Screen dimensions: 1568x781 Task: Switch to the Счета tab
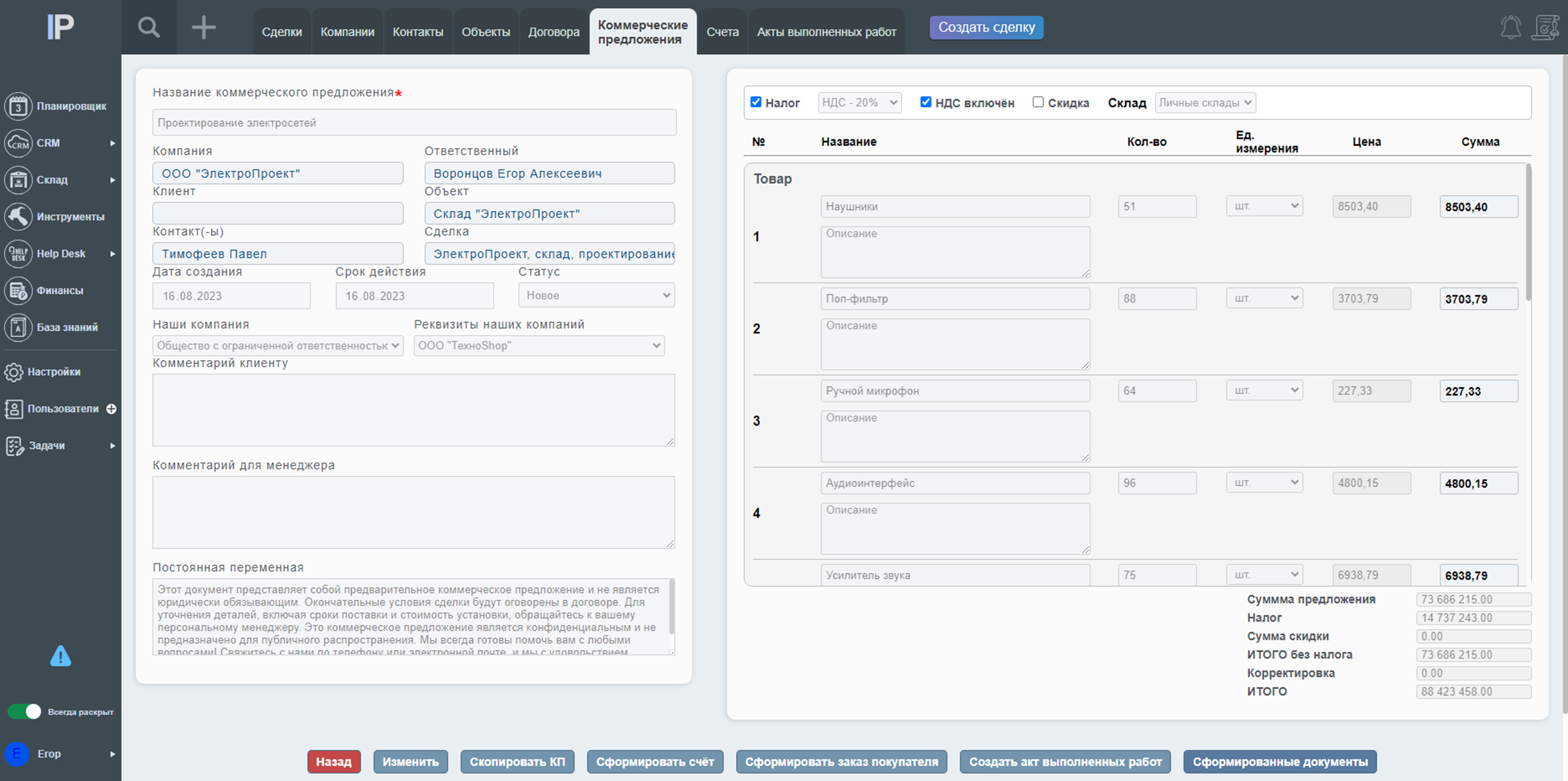[722, 32]
